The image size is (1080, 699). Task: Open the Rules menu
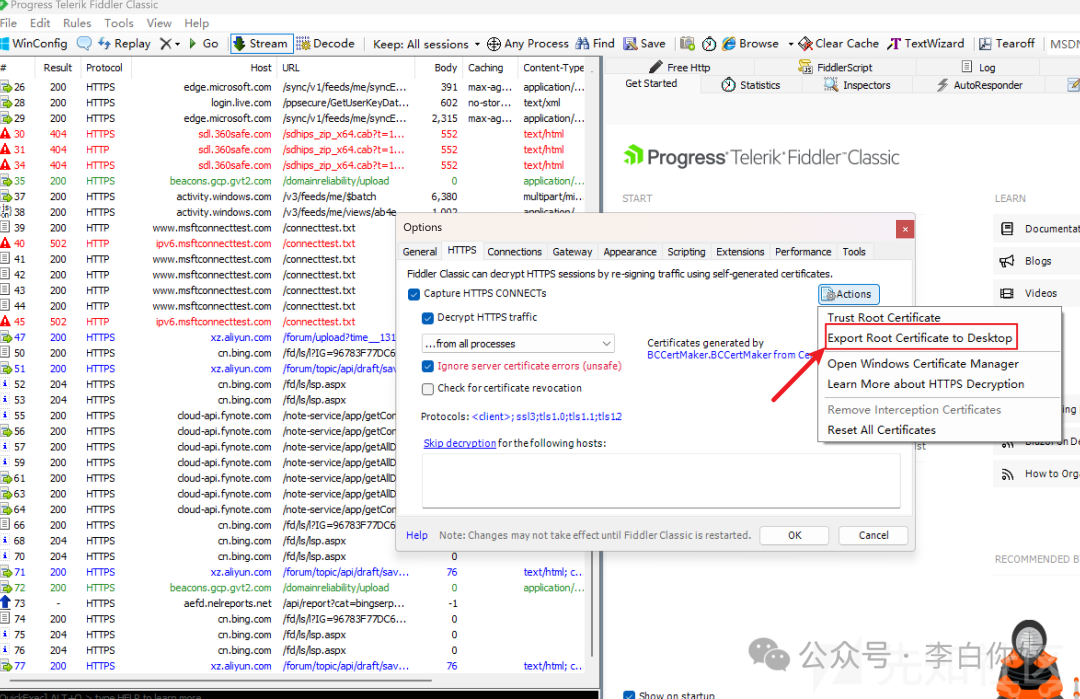pyautogui.click(x=76, y=23)
